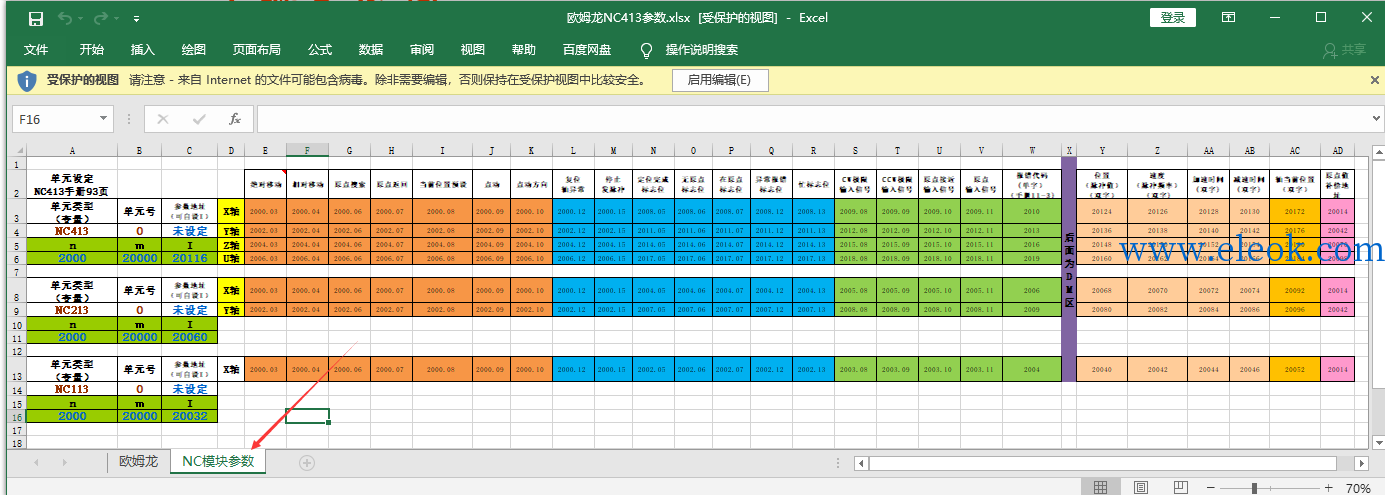
Task: Switch to the 绘图 ribbon tab
Action: (194, 50)
